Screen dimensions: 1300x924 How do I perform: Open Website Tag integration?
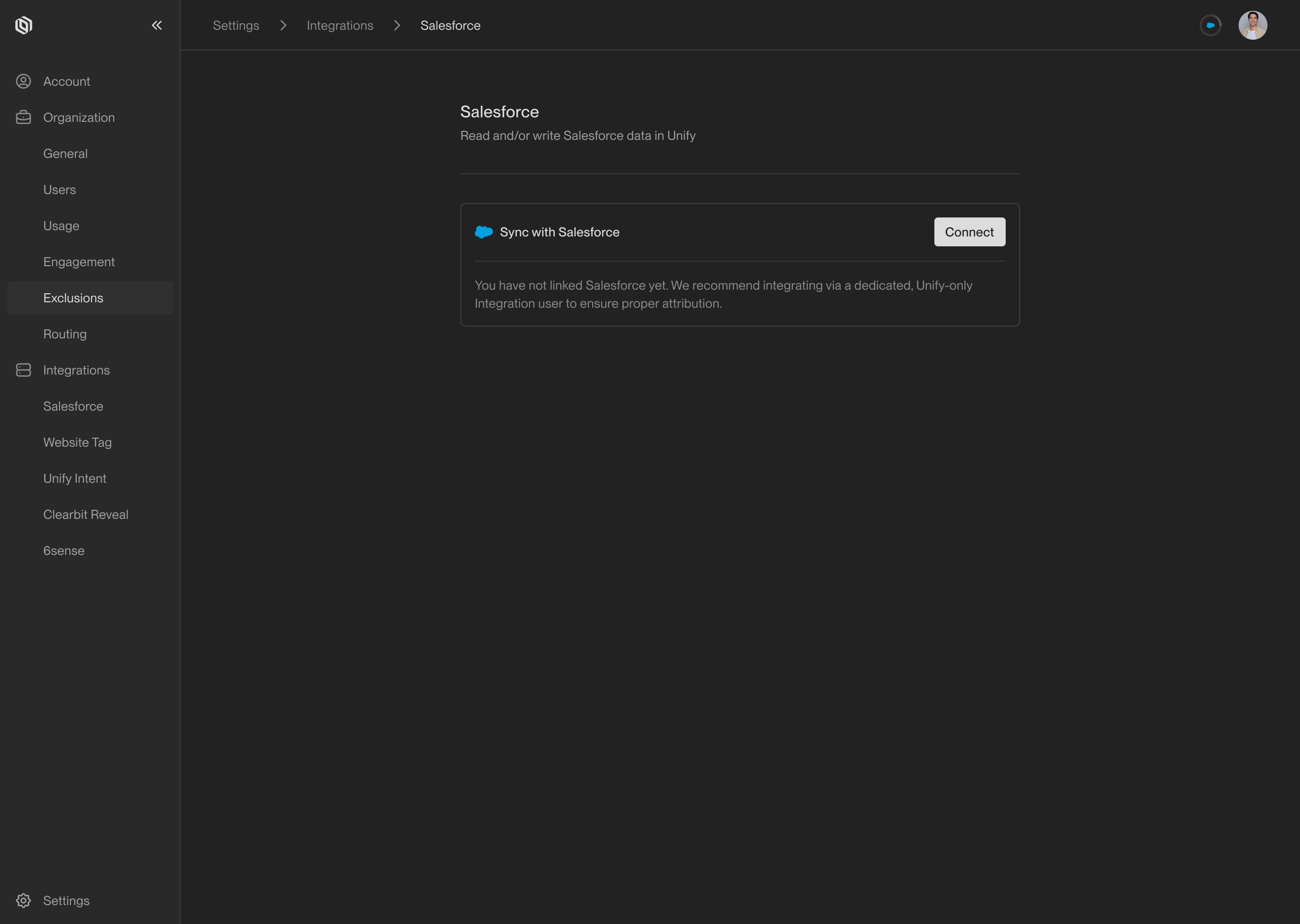(77, 442)
